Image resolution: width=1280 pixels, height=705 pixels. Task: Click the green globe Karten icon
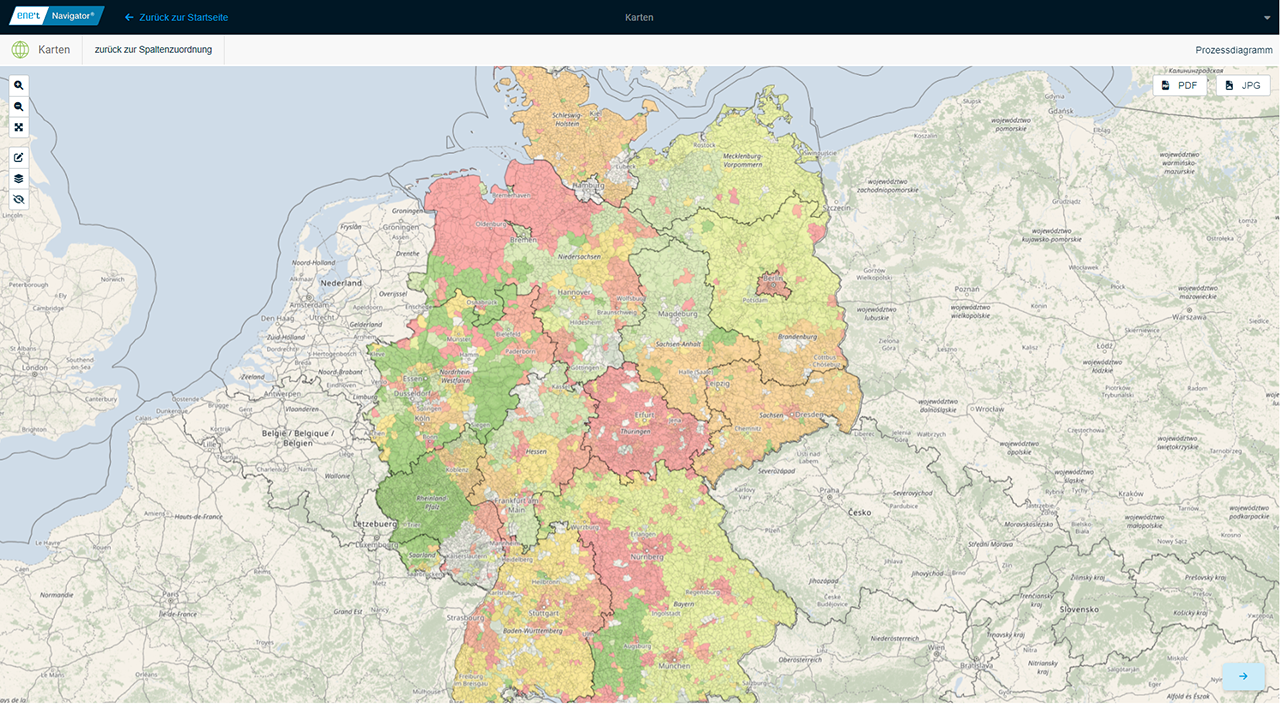pos(20,50)
